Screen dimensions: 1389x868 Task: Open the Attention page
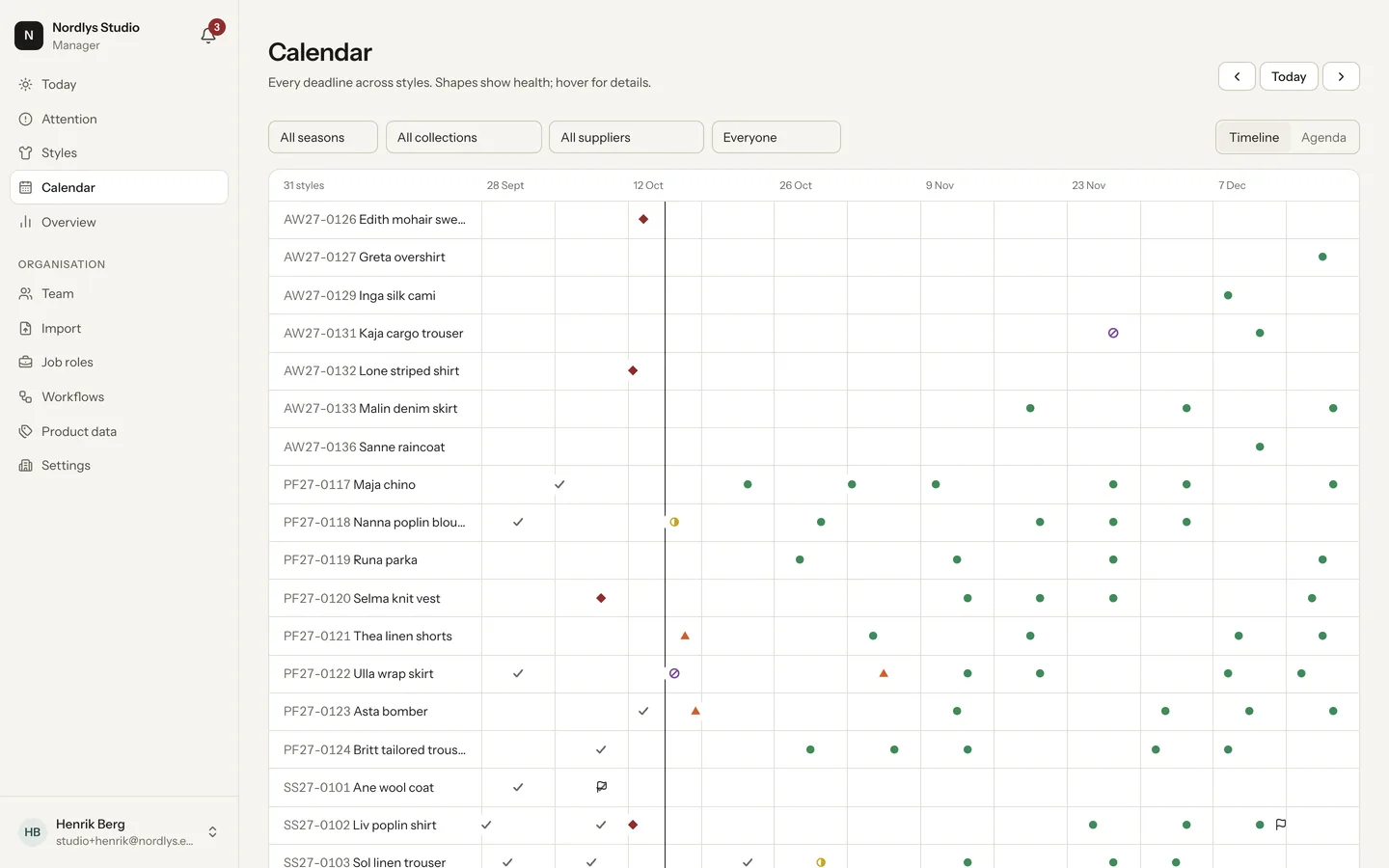tap(120, 119)
